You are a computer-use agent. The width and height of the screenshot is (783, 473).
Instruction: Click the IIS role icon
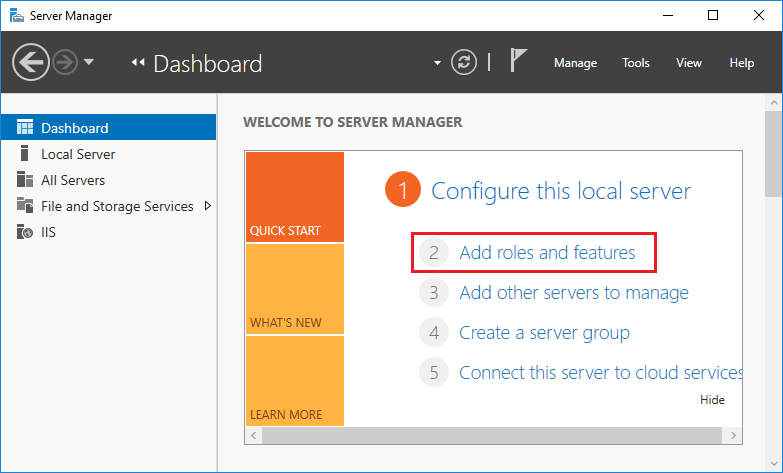(x=24, y=232)
